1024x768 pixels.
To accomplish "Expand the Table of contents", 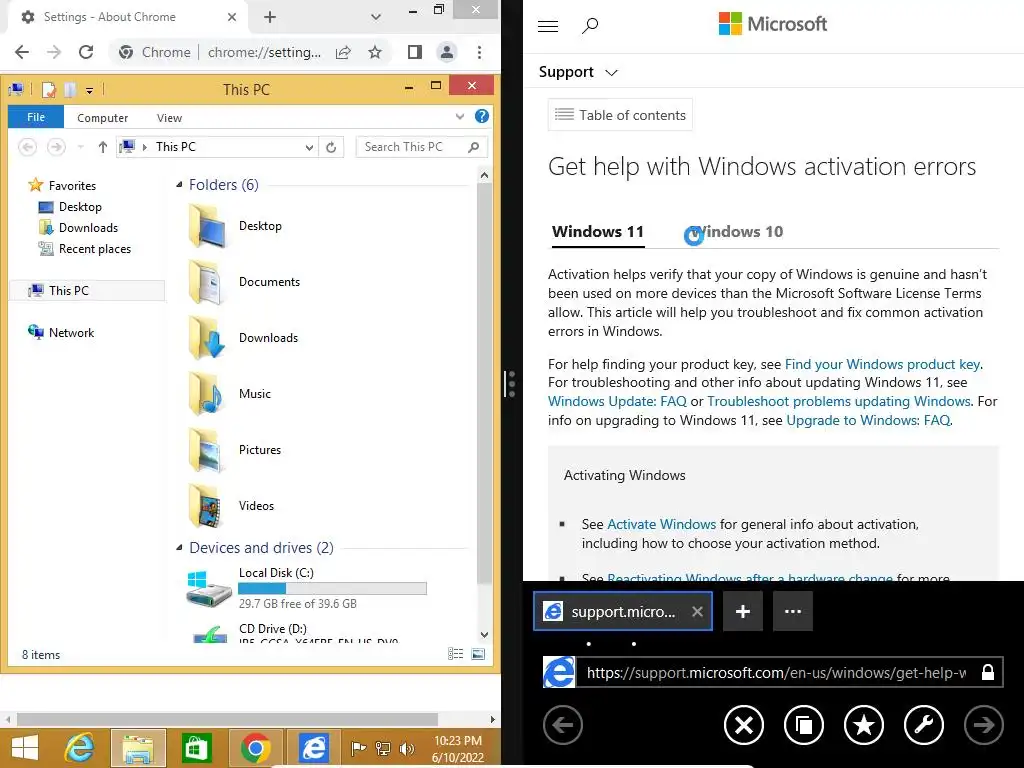I will (620, 115).
